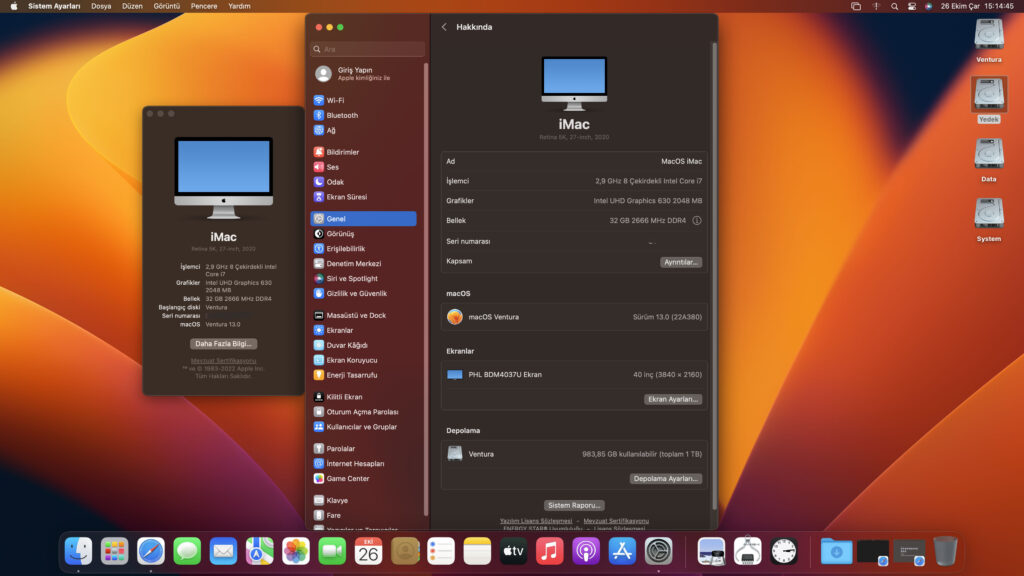Screen dimensions: 1024x576
Task: Select Genel in settings sidebar
Action: 363,218
